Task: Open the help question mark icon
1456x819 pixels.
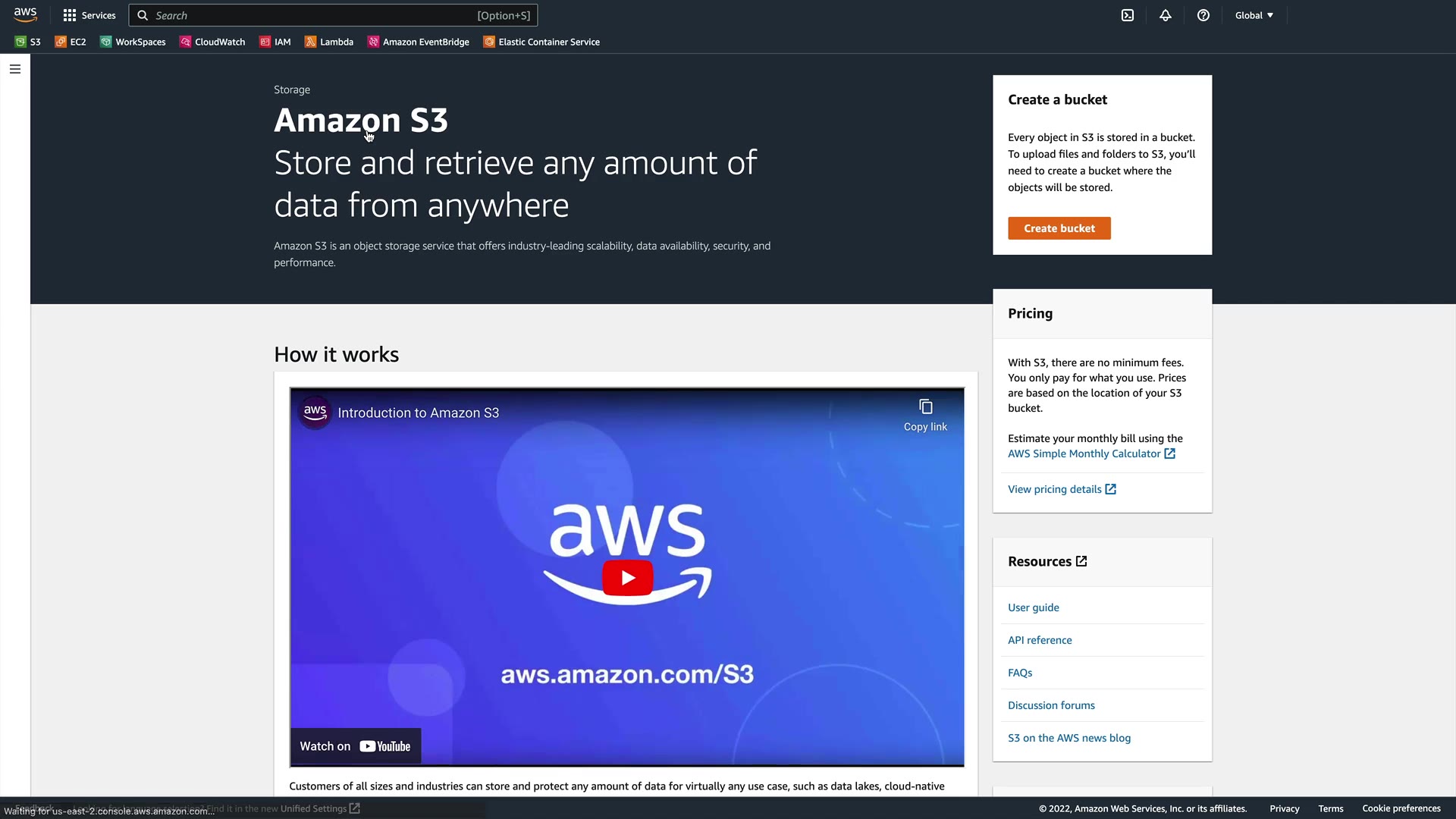Action: point(1203,15)
